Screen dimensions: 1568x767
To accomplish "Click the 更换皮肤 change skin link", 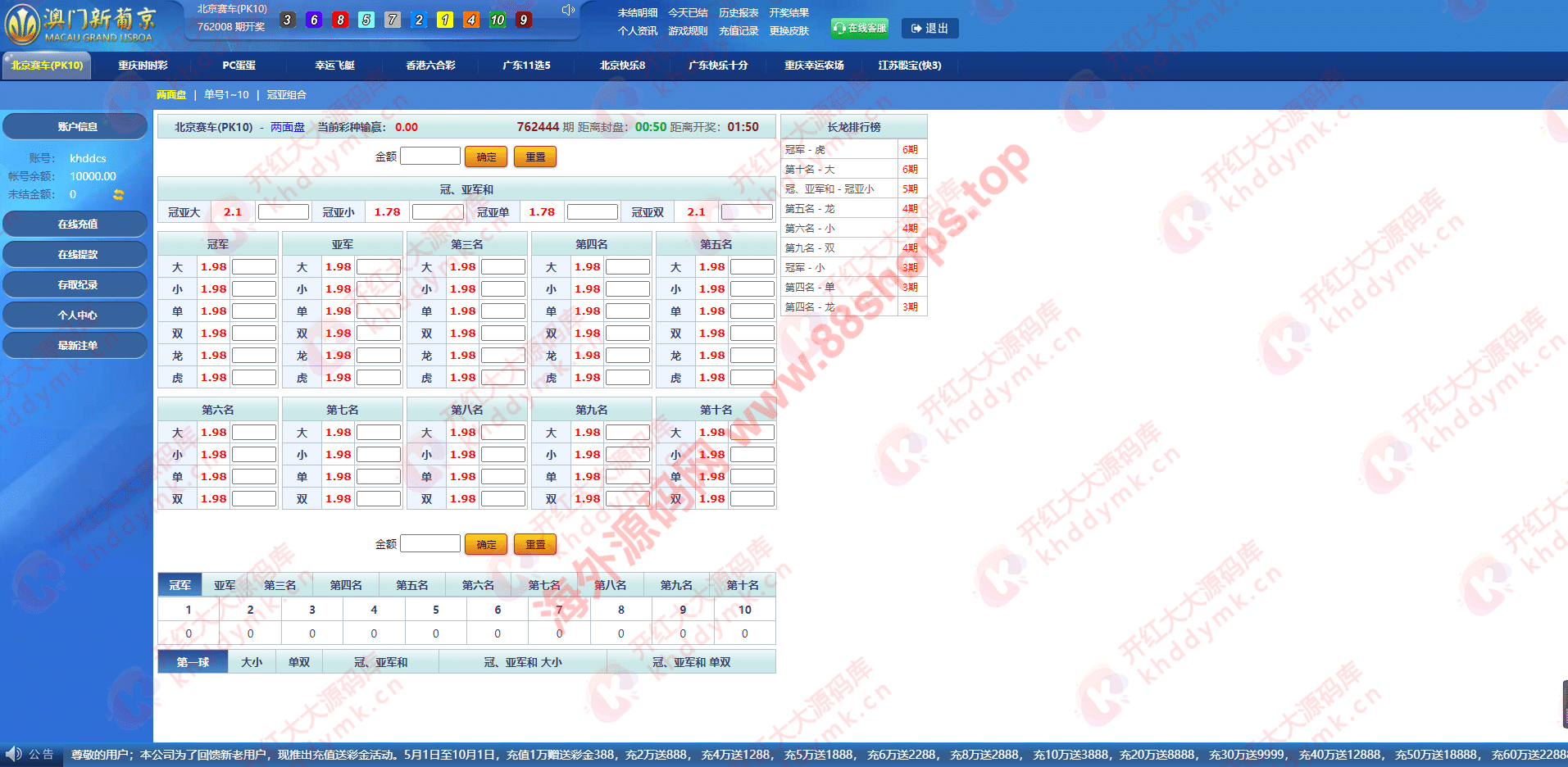I will (x=789, y=31).
